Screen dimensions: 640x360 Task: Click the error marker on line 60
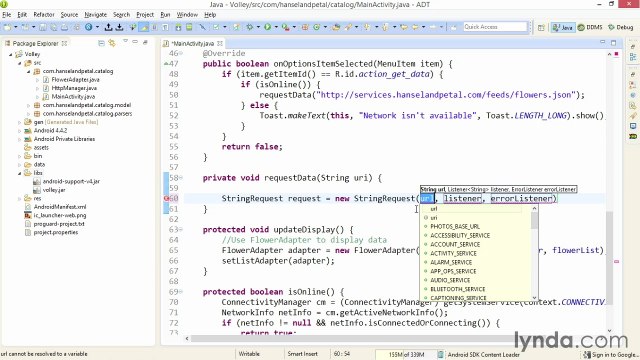[166, 198]
